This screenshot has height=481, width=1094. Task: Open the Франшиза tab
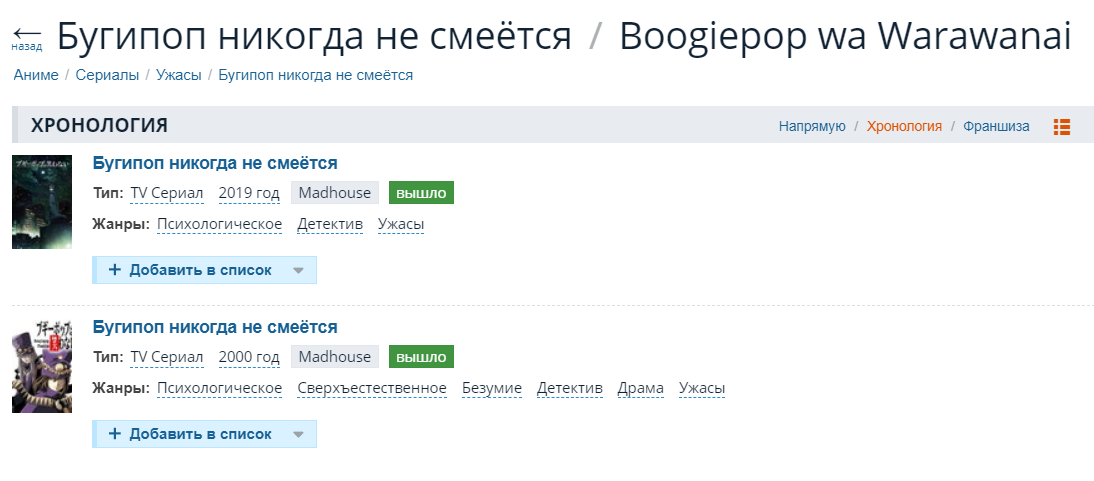tap(996, 126)
